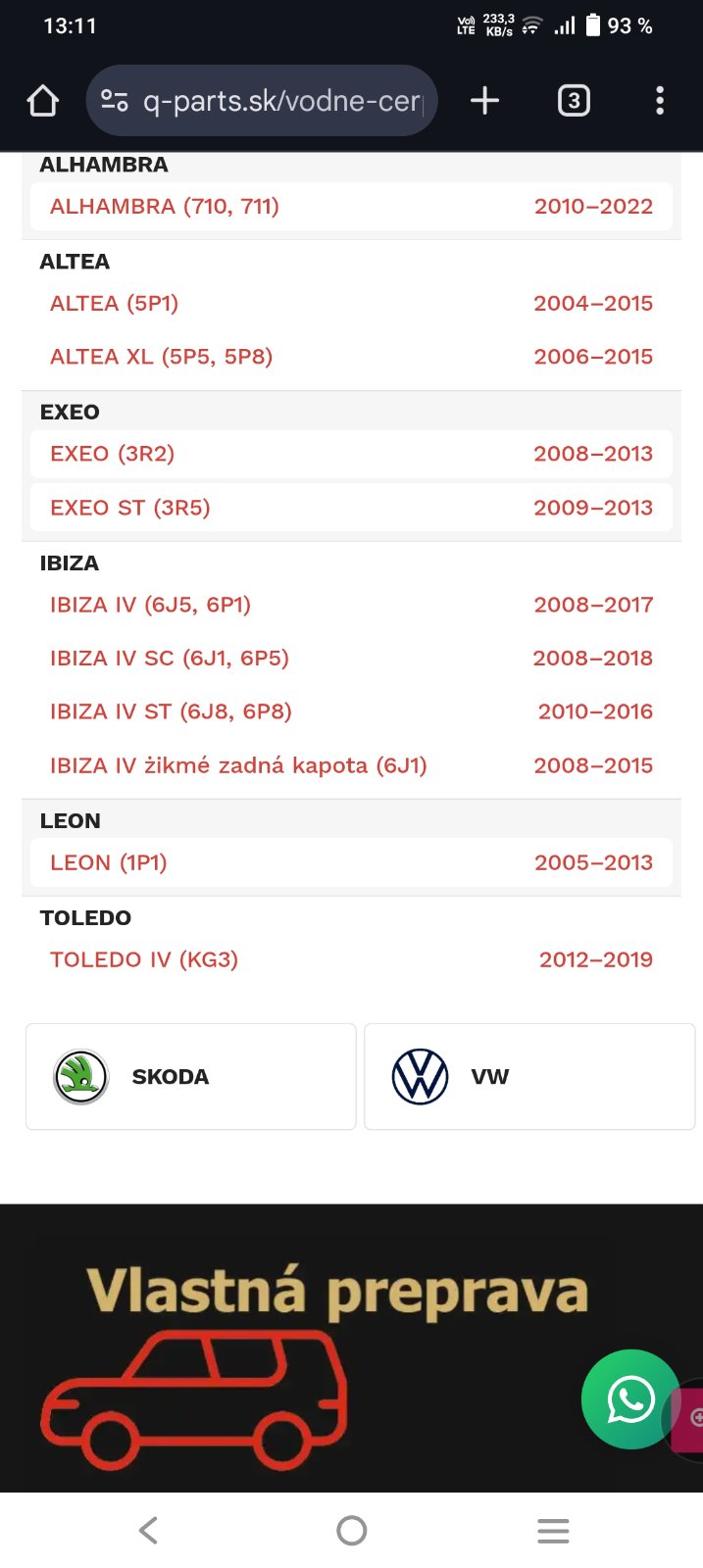703x1568 pixels.
Task: Open the tab switcher showing 3 tabs
Action: tap(574, 101)
